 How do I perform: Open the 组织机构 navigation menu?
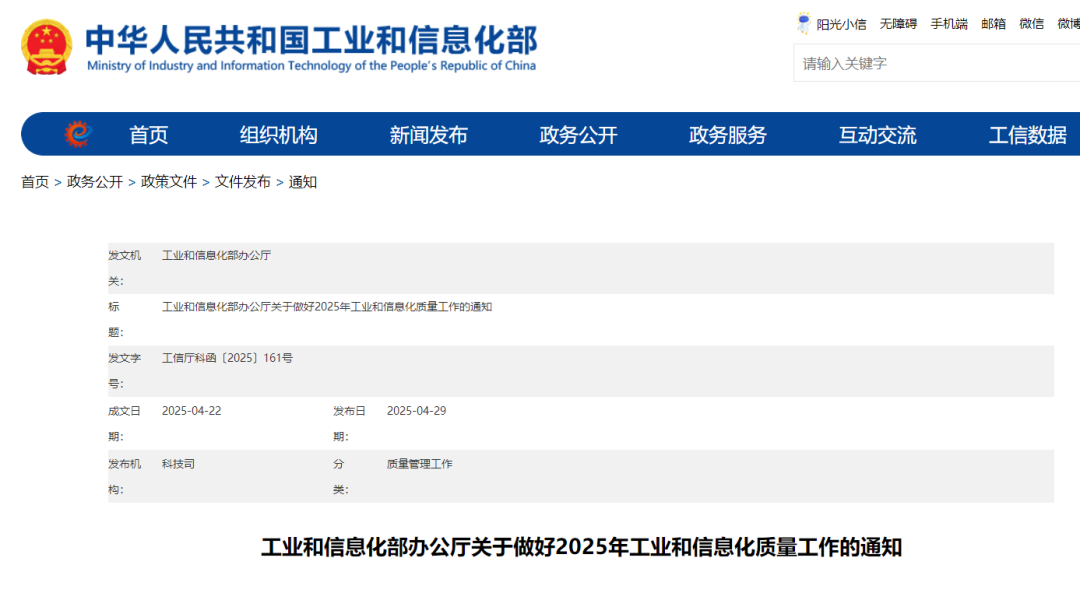click(278, 135)
